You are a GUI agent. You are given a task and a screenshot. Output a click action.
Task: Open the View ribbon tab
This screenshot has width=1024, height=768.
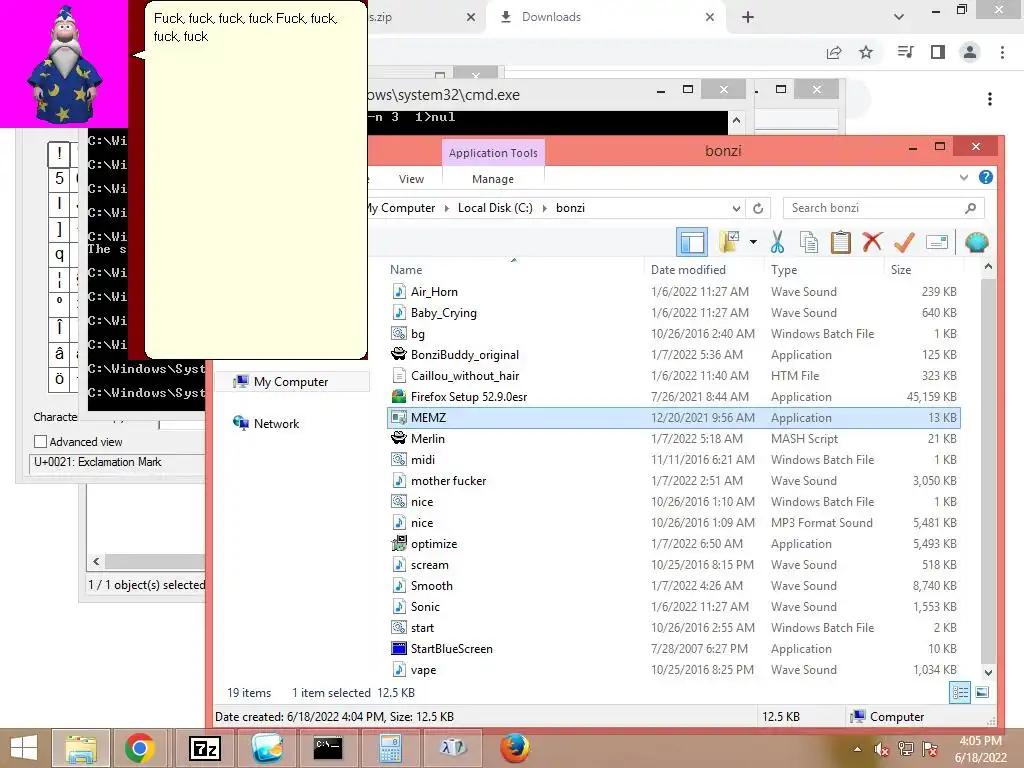(x=411, y=179)
